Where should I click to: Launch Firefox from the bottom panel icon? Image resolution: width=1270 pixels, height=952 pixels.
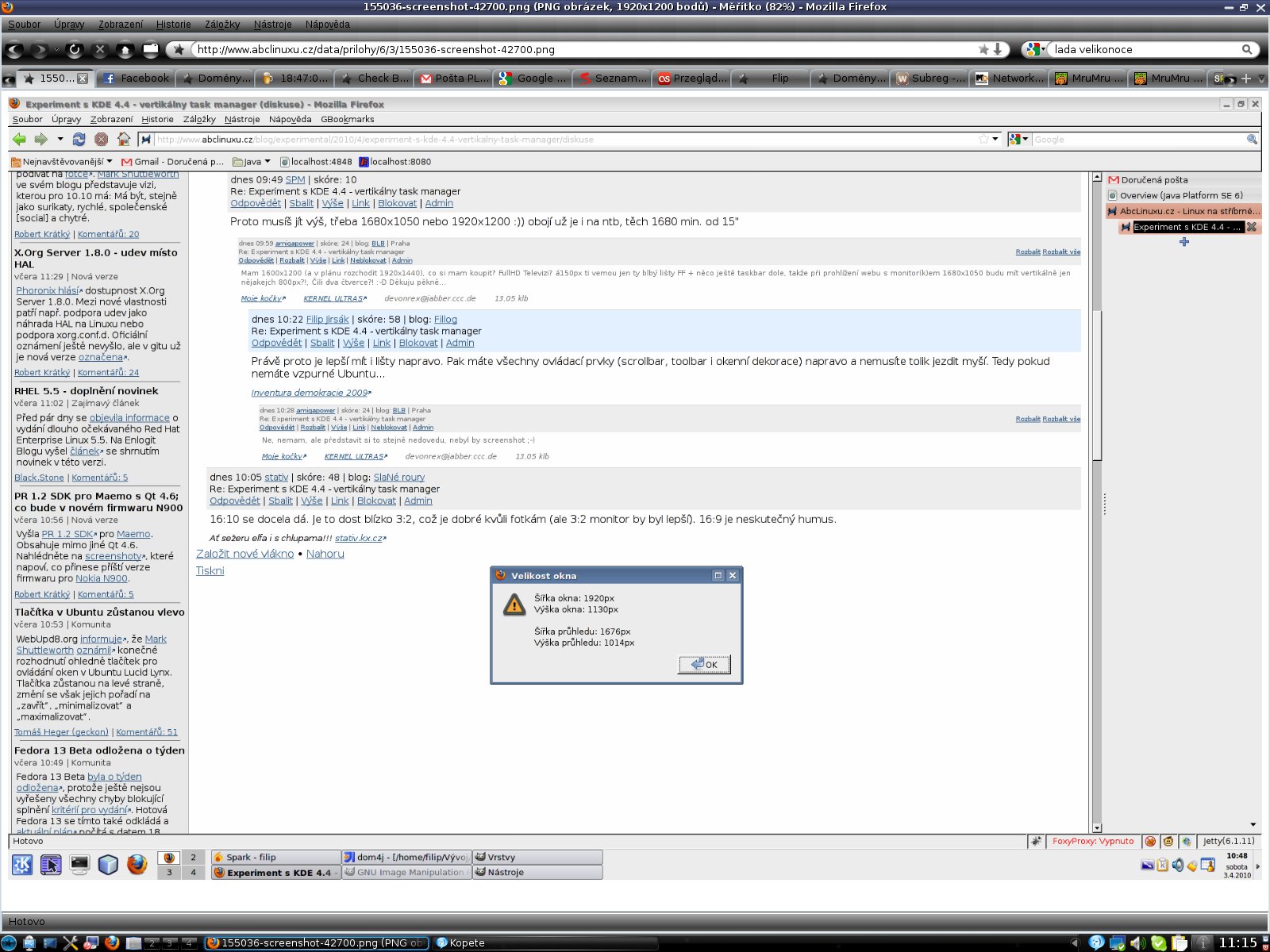pyautogui.click(x=112, y=942)
